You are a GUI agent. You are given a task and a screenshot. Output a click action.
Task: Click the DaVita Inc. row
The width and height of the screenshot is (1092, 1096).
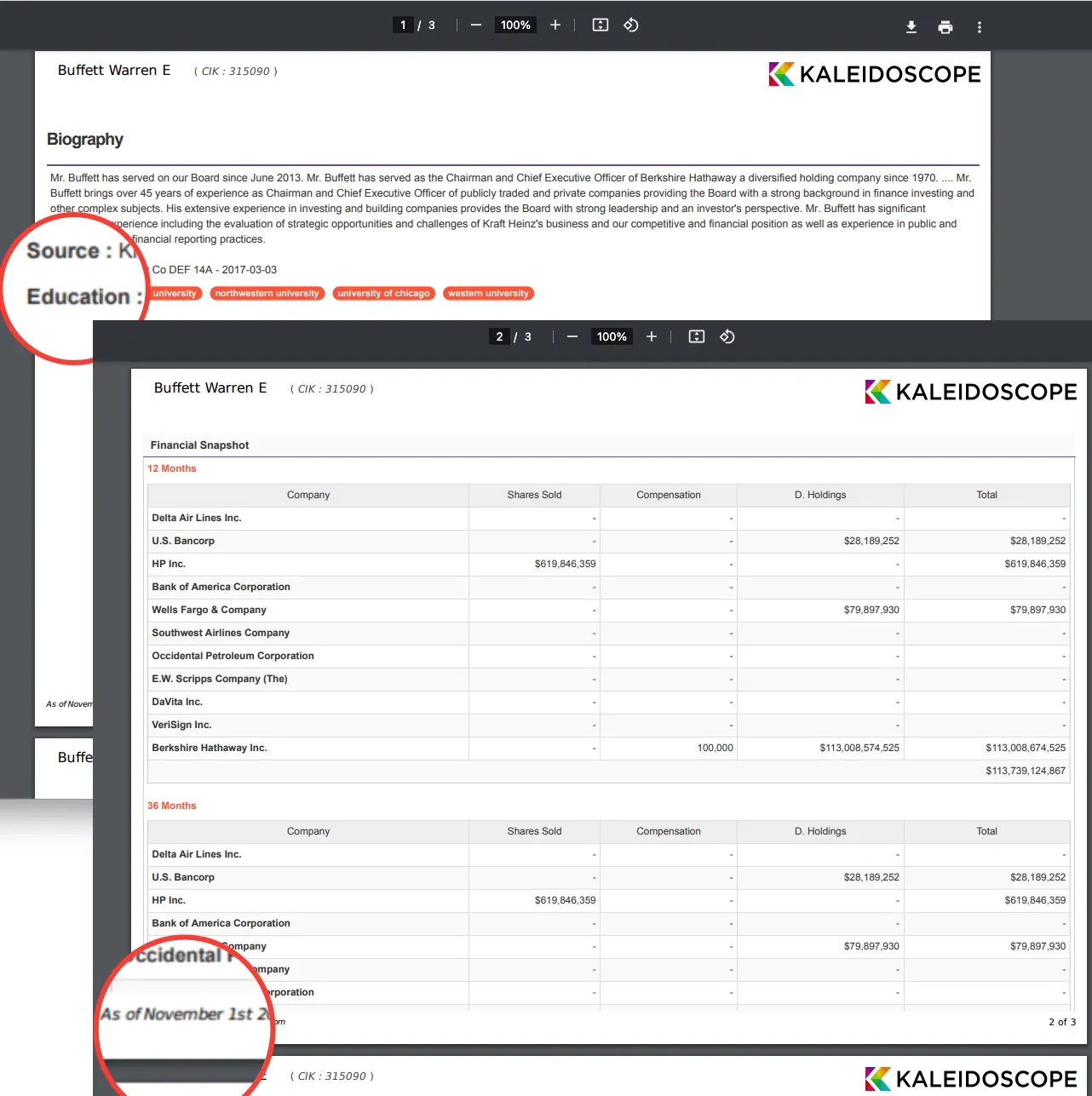tap(609, 703)
